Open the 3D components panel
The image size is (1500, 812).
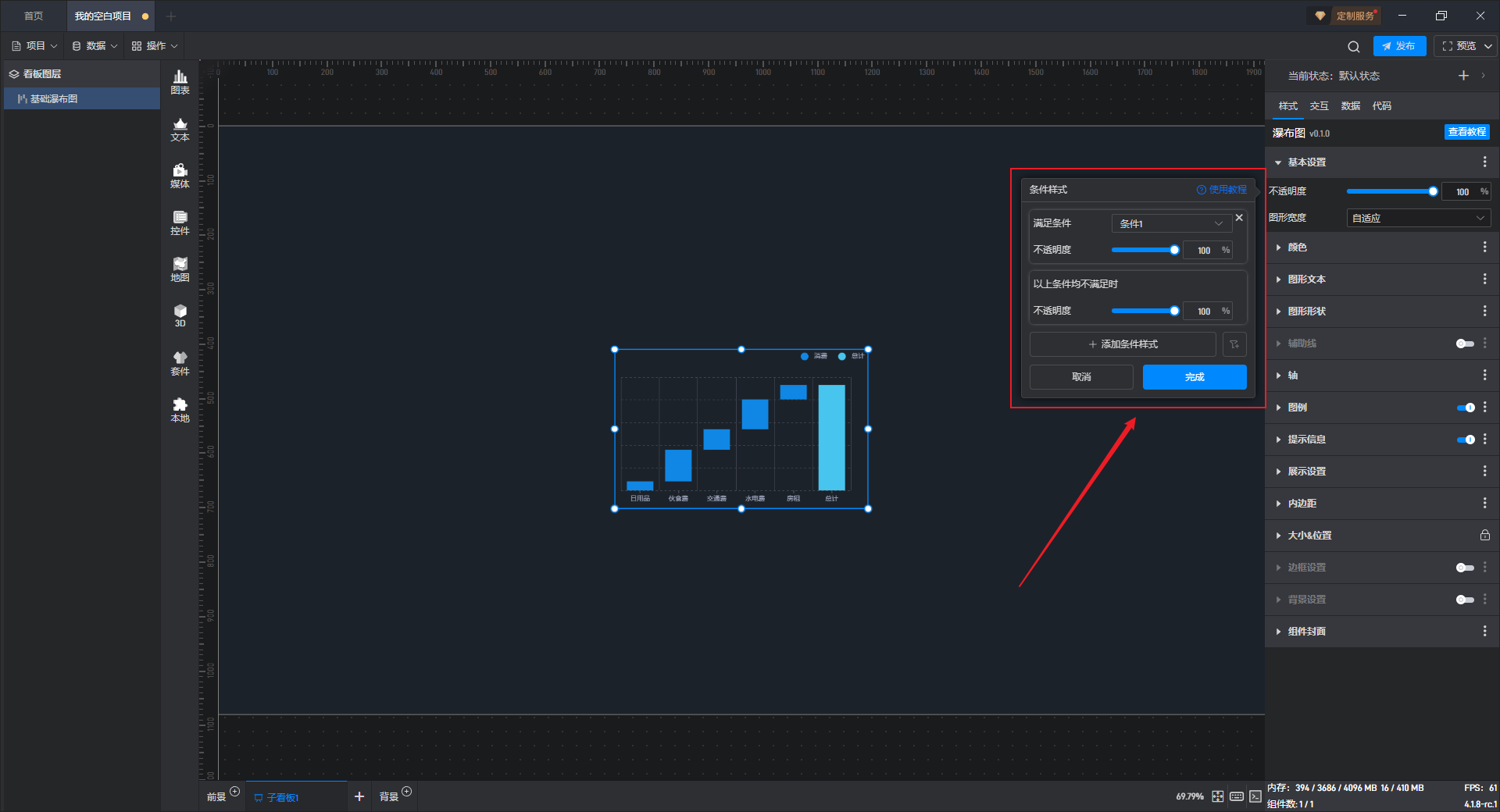pos(180,315)
